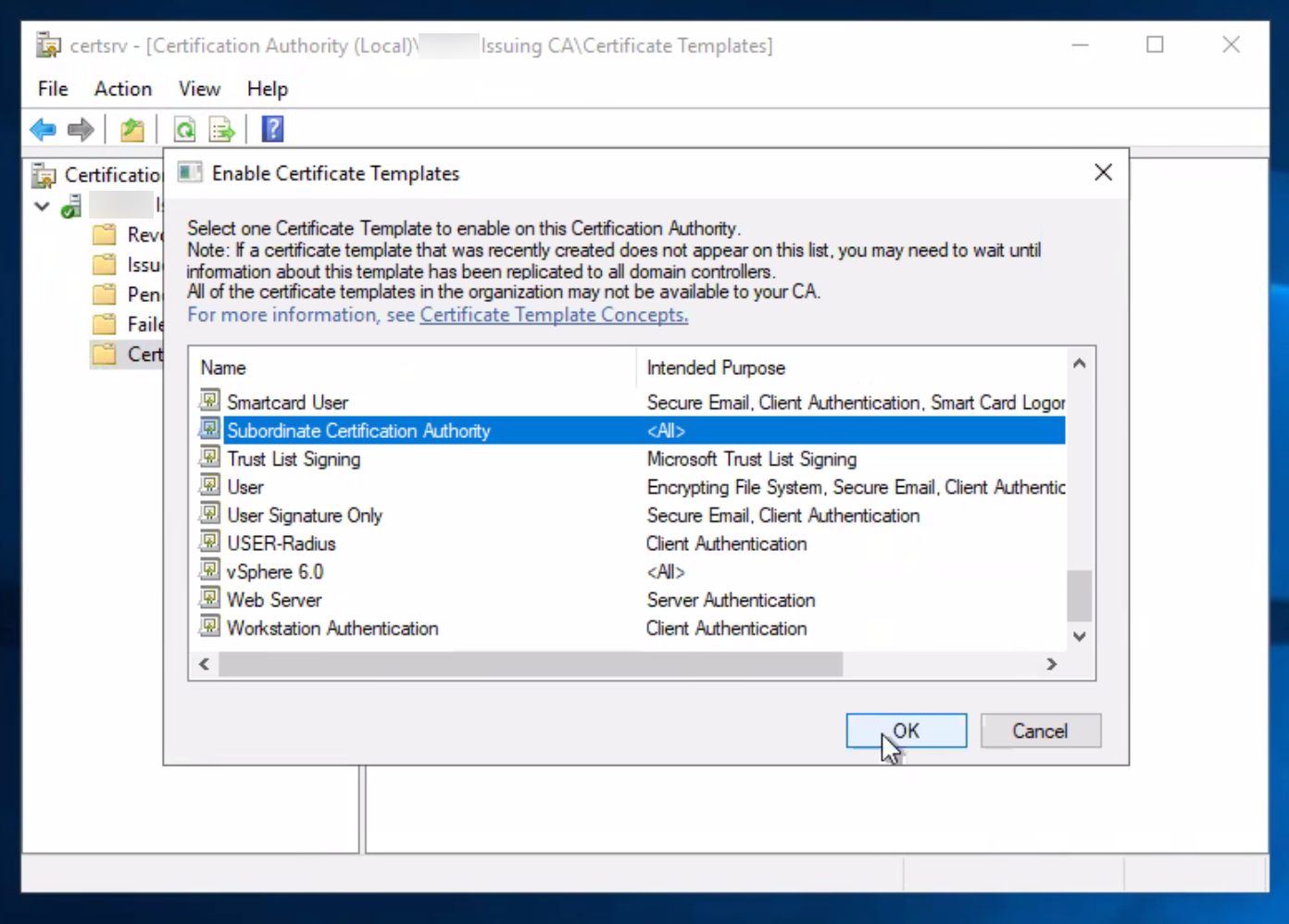Click the Forward arrow toolbar icon
Viewport: 1289px width, 924px height.
(x=81, y=130)
